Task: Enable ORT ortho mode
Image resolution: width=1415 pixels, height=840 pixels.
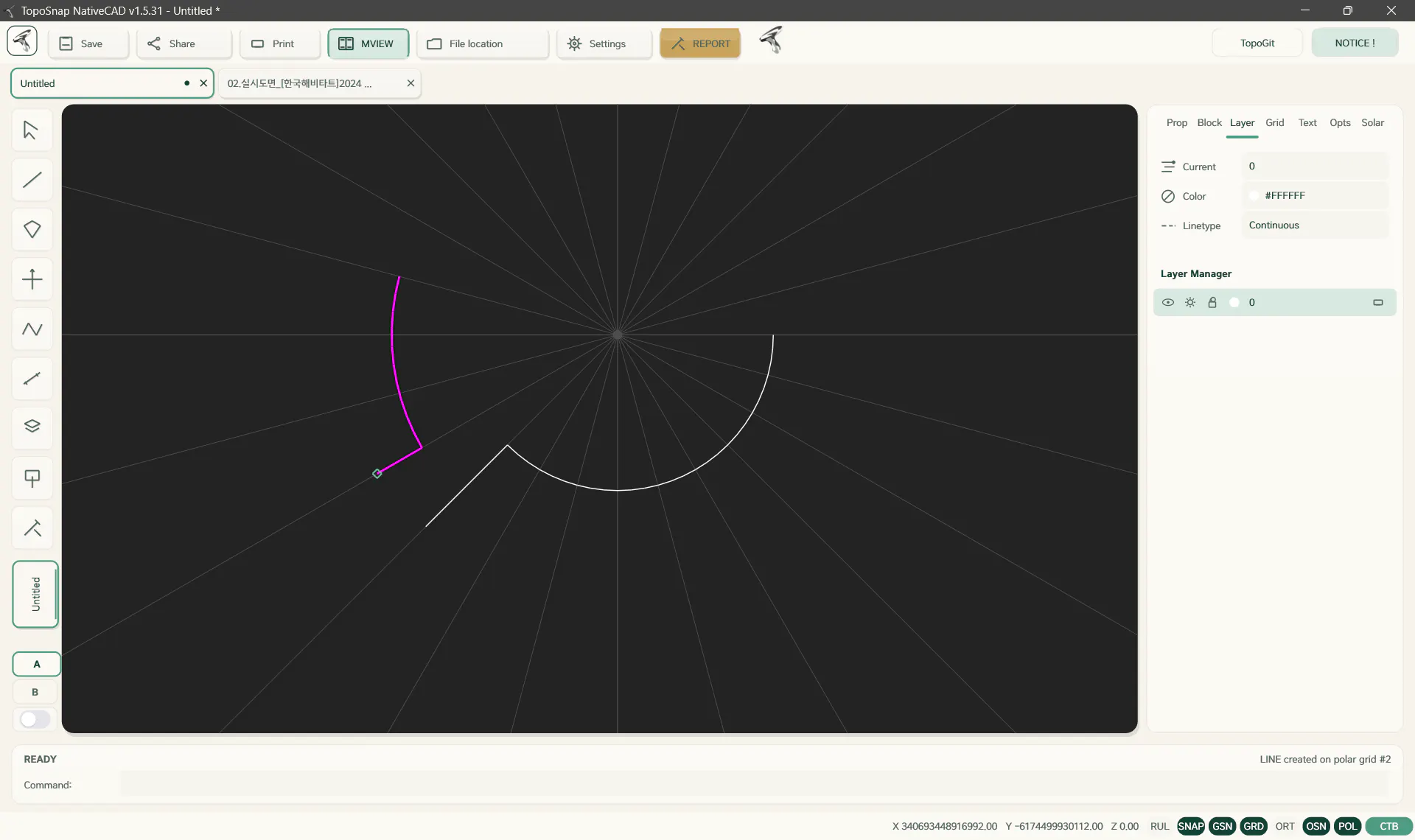Action: point(1285,826)
